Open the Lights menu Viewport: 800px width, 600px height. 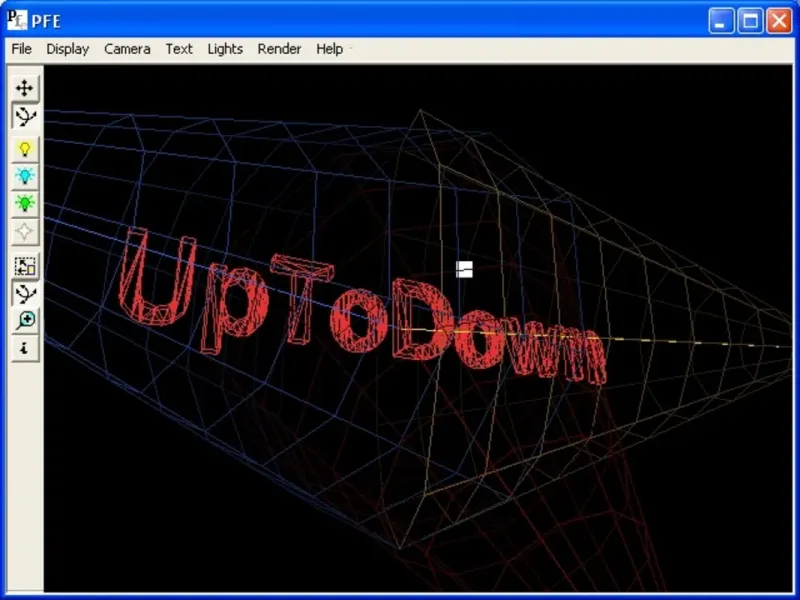pyautogui.click(x=225, y=49)
